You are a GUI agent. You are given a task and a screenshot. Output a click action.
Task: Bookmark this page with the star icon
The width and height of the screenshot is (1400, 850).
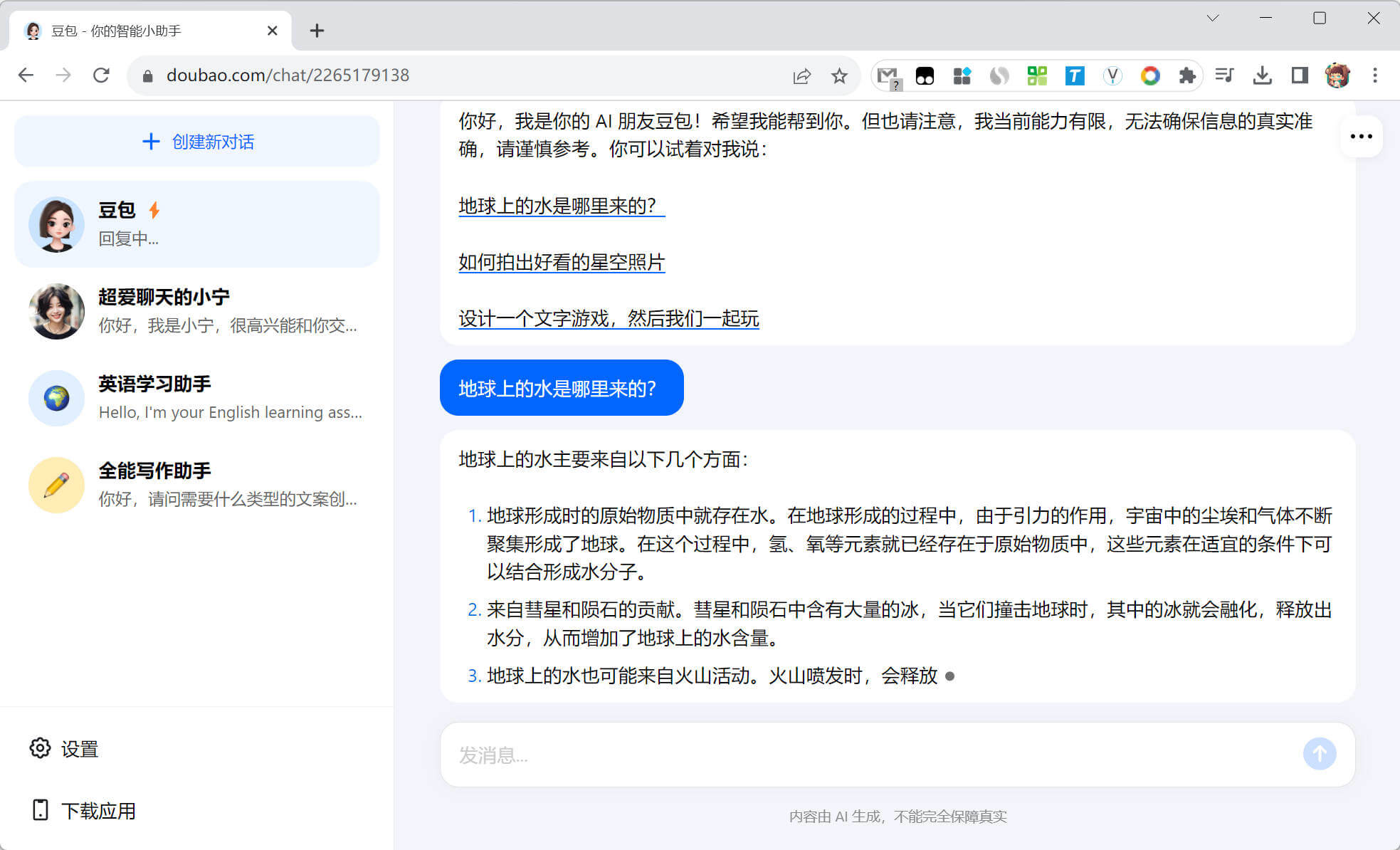[839, 75]
